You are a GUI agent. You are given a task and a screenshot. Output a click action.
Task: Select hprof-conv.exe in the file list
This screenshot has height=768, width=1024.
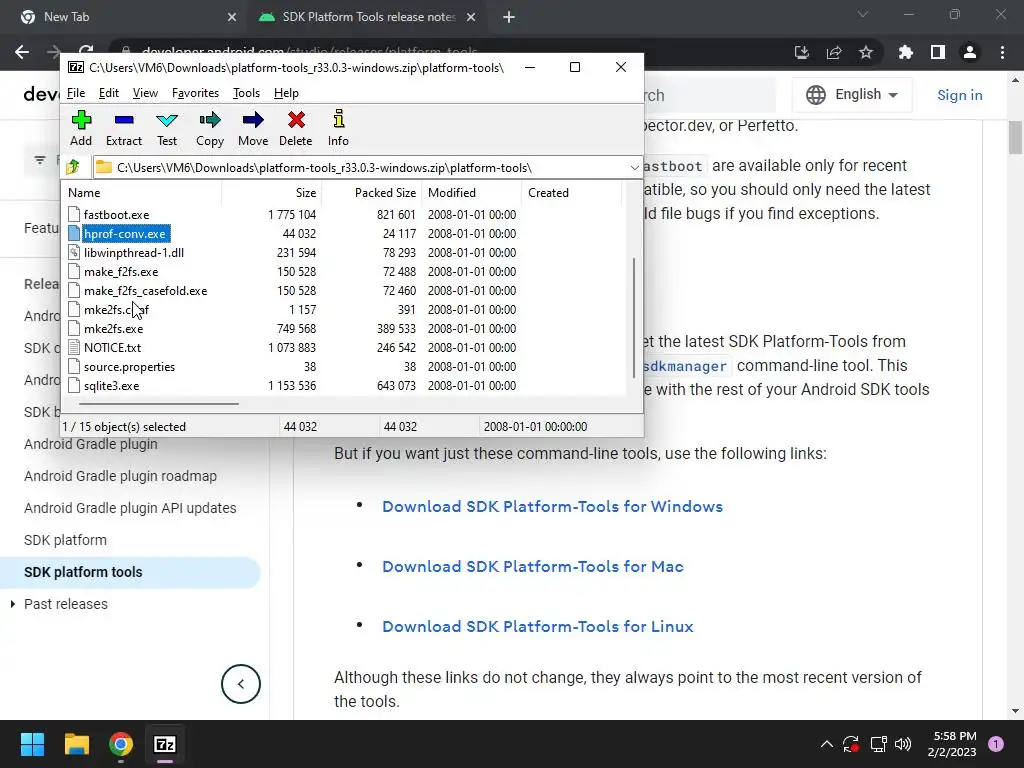125,234
